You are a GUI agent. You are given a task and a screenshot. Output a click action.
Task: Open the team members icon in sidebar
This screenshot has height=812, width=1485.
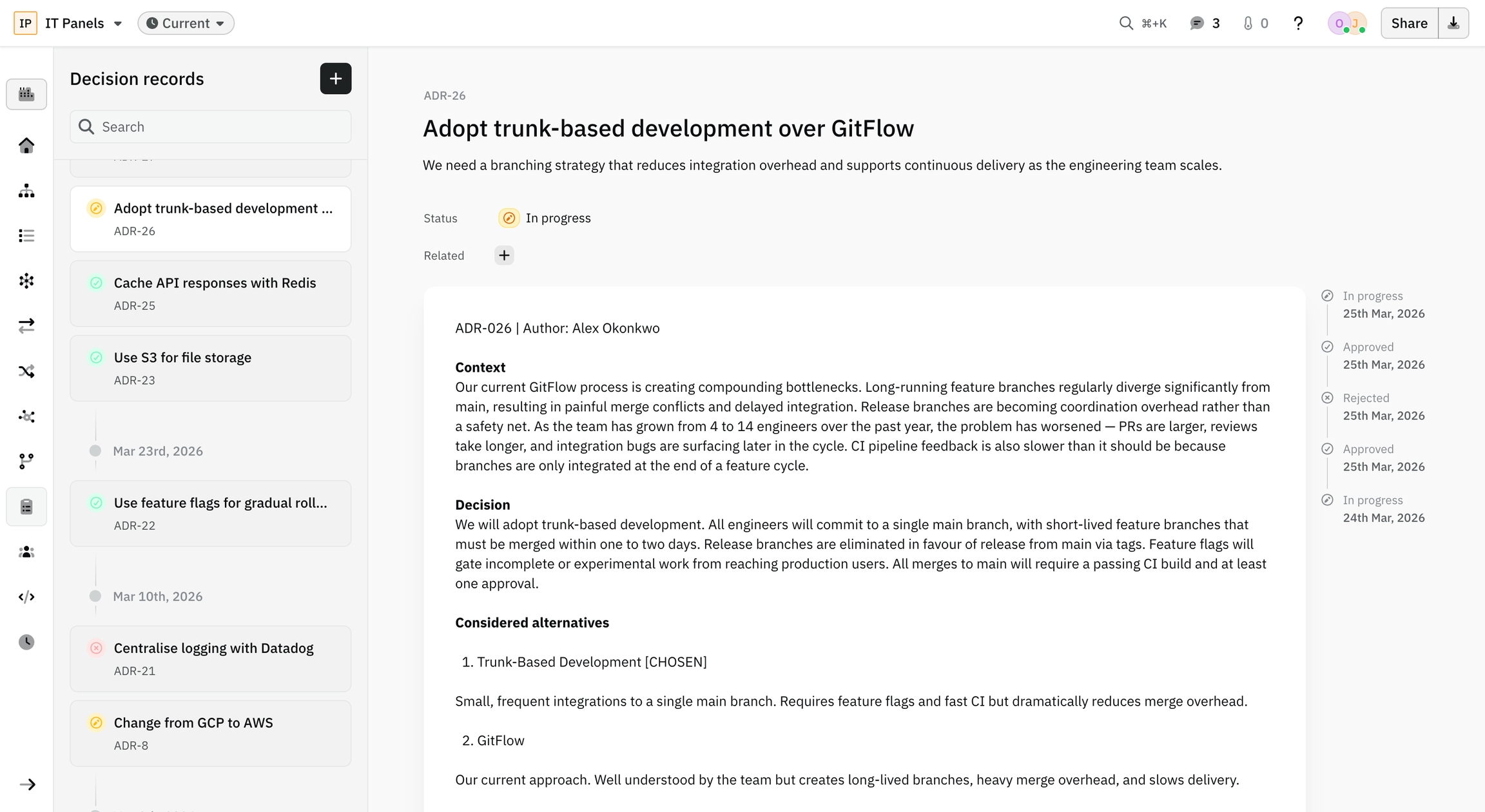click(26, 552)
